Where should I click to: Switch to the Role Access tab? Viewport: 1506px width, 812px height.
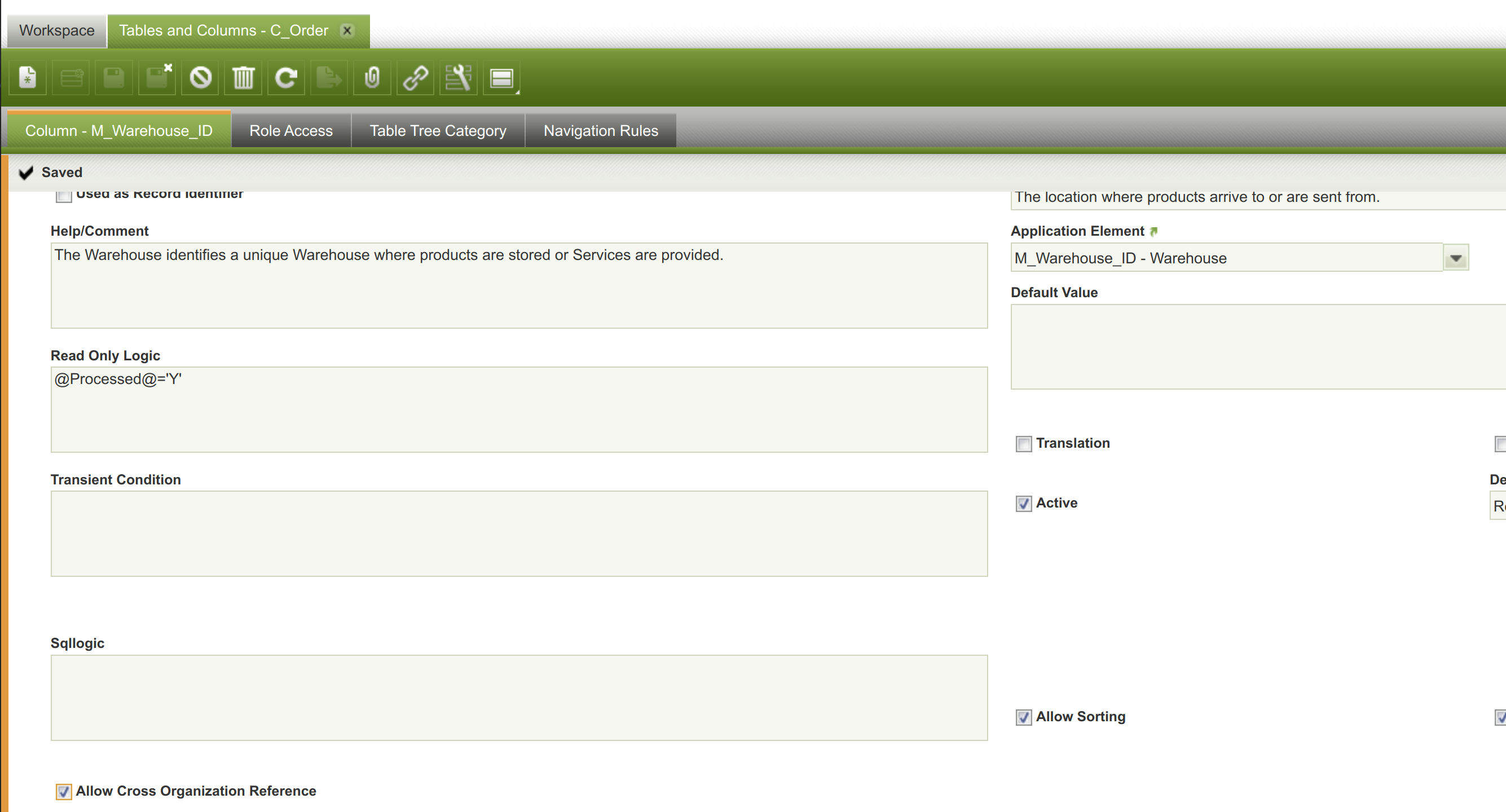(x=290, y=130)
